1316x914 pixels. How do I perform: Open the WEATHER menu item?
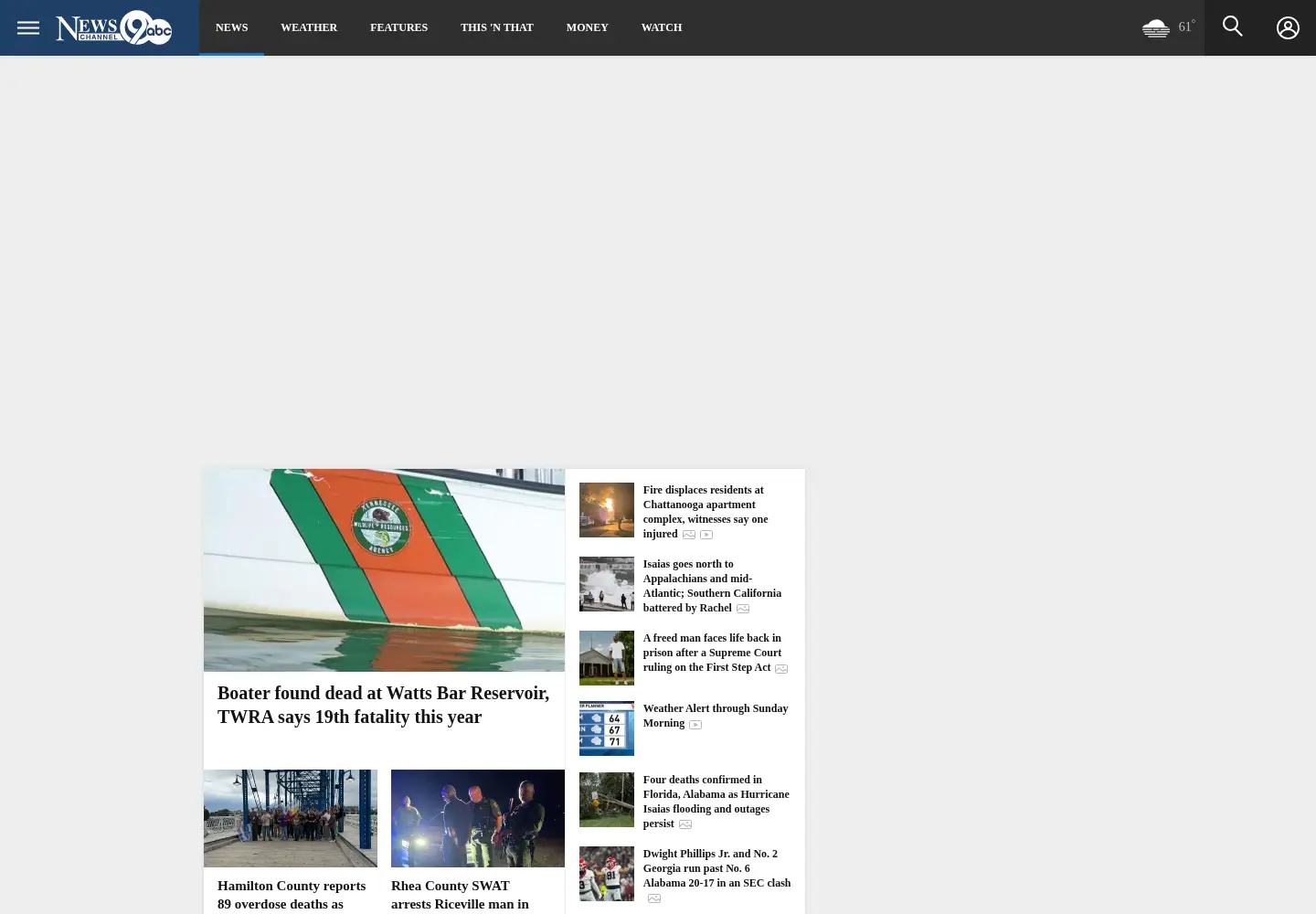(309, 27)
